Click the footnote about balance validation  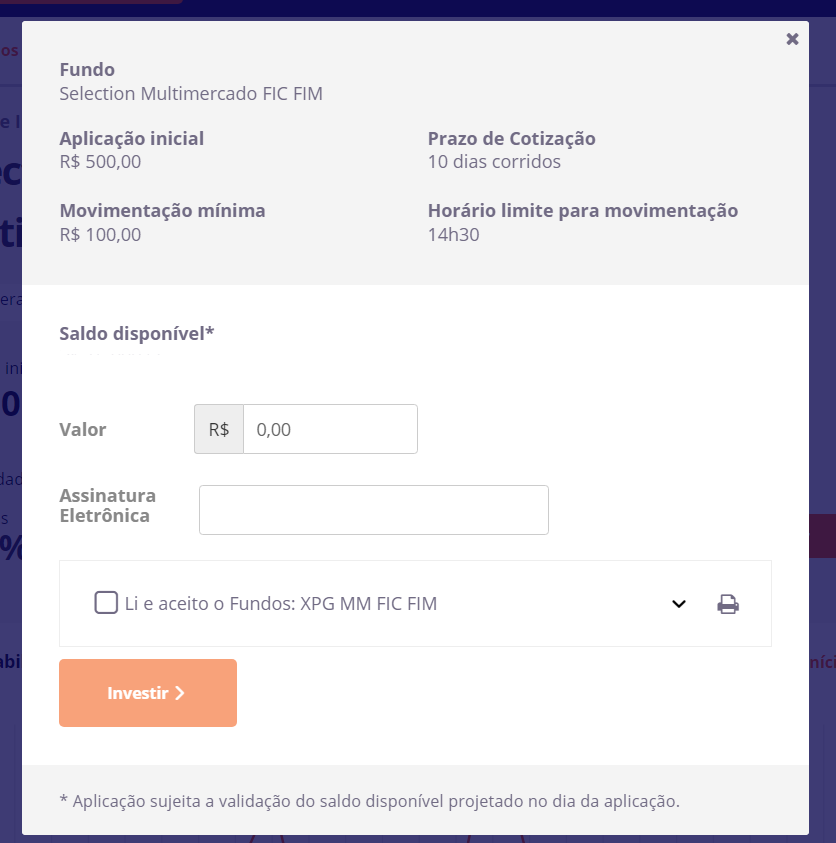[370, 801]
